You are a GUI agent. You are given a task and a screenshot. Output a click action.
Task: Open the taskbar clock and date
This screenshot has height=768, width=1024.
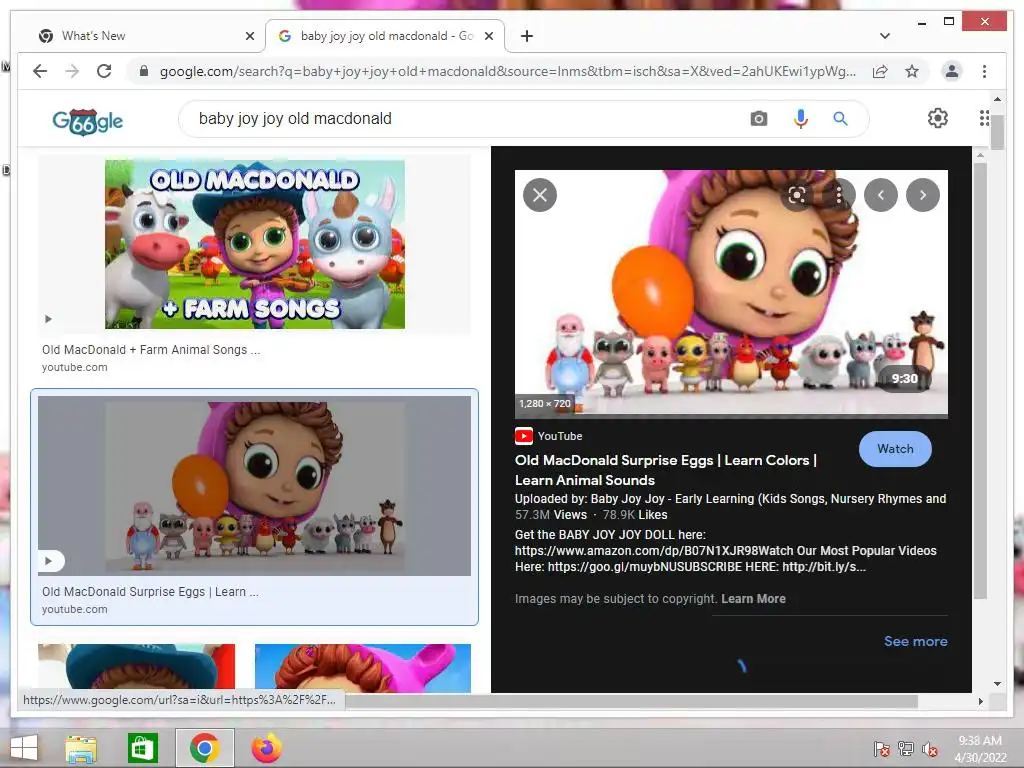(980, 749)
